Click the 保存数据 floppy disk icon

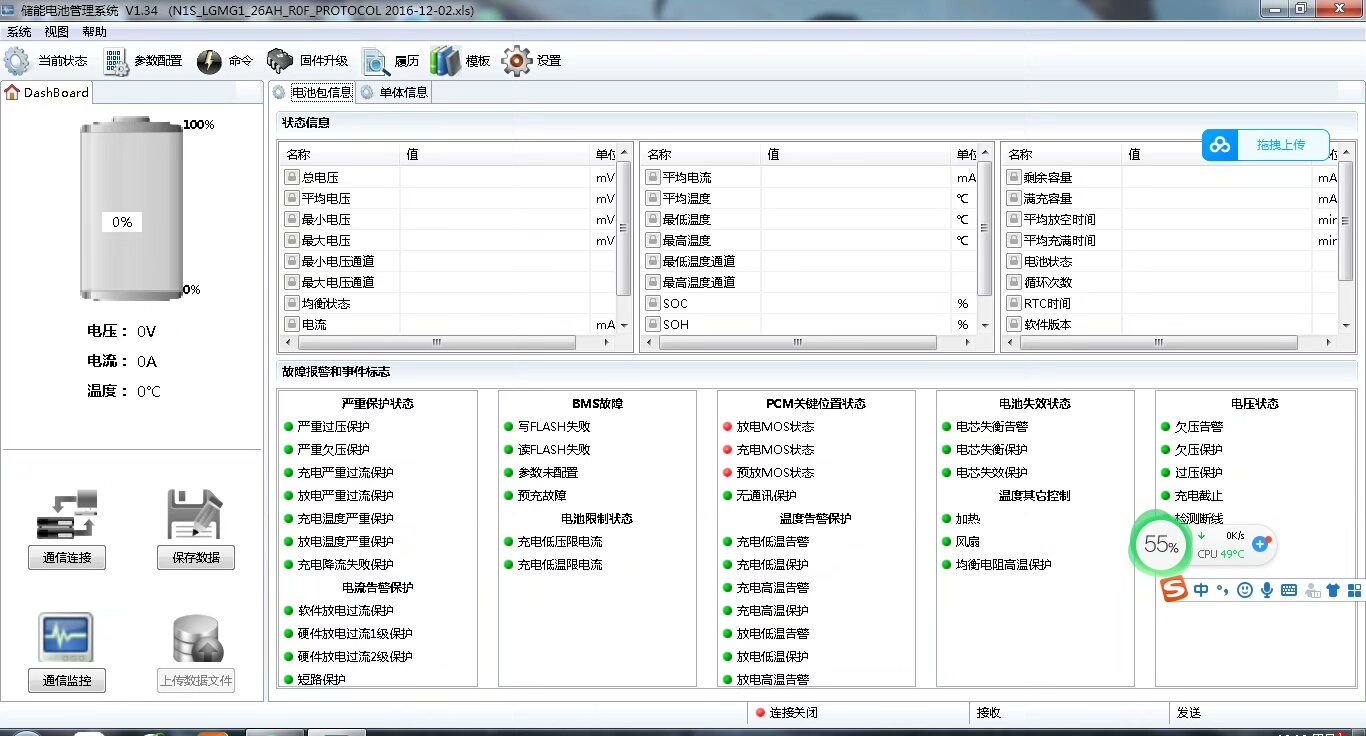195,515
